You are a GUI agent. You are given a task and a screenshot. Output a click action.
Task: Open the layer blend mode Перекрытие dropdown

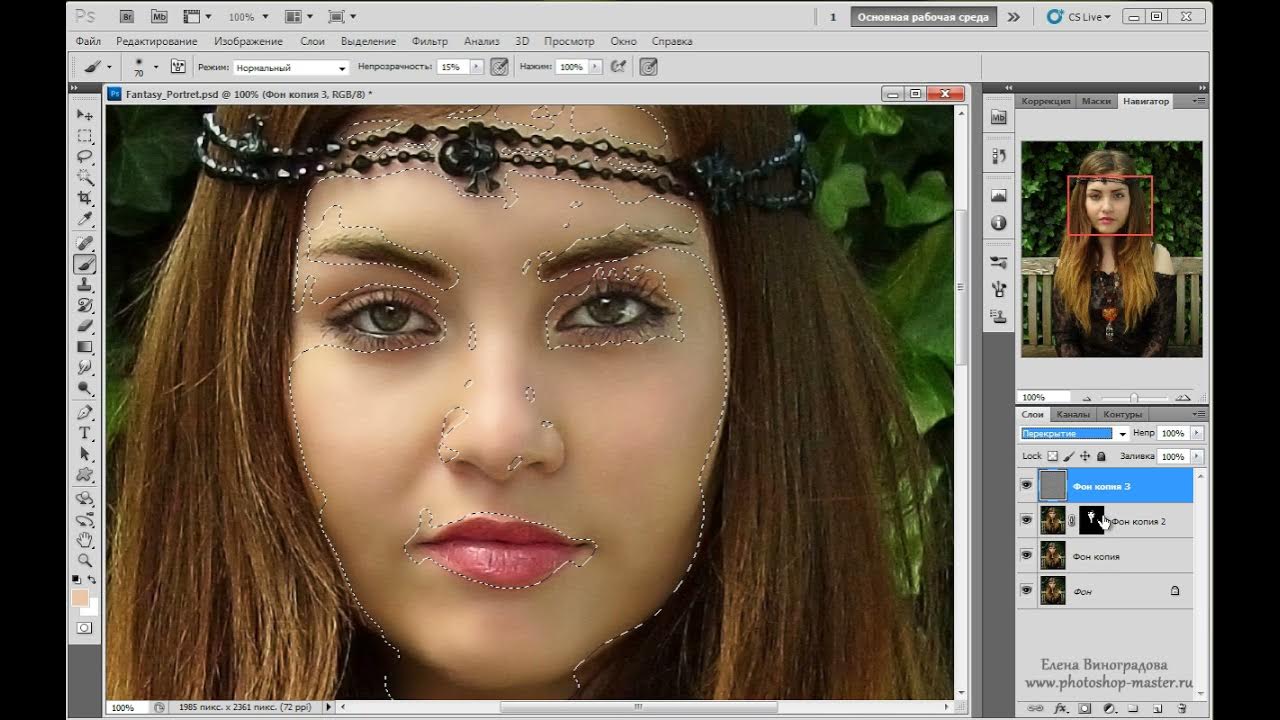coord(1075,434)
